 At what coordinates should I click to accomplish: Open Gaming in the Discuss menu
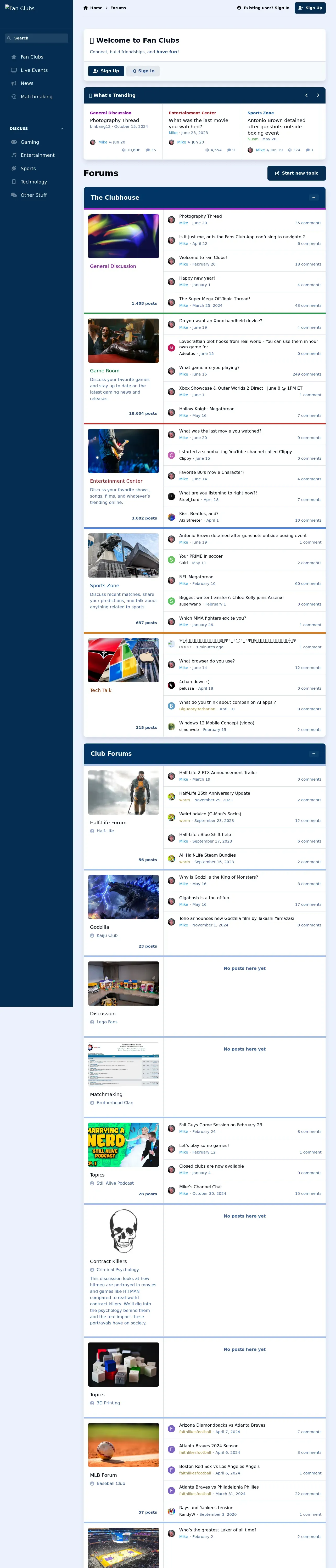[30, 142]
